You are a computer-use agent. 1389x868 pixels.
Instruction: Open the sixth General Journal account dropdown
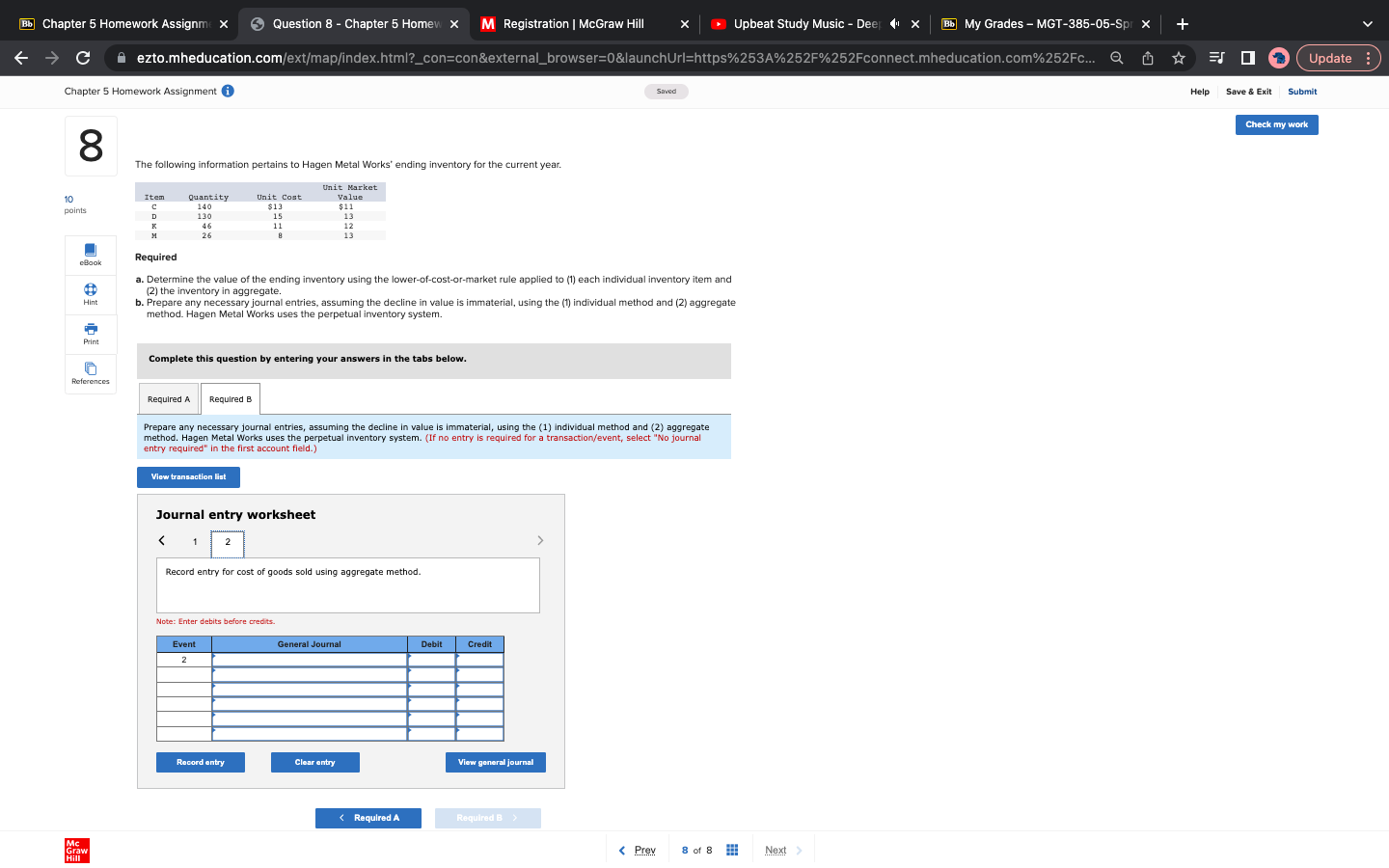pyautogui.click(x=310, y=733)
